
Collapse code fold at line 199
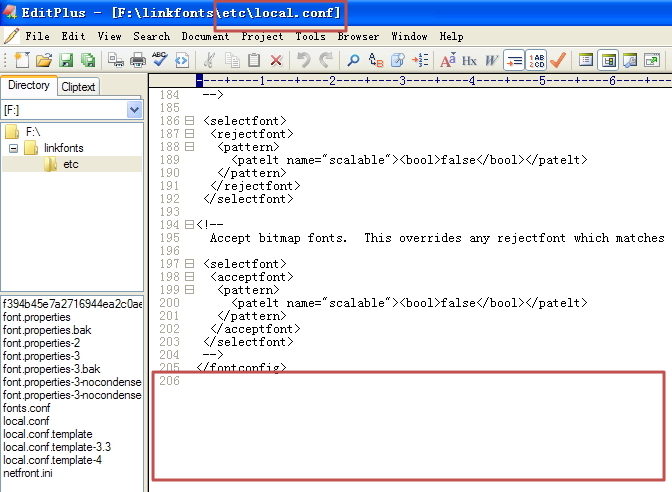[189, 290]
